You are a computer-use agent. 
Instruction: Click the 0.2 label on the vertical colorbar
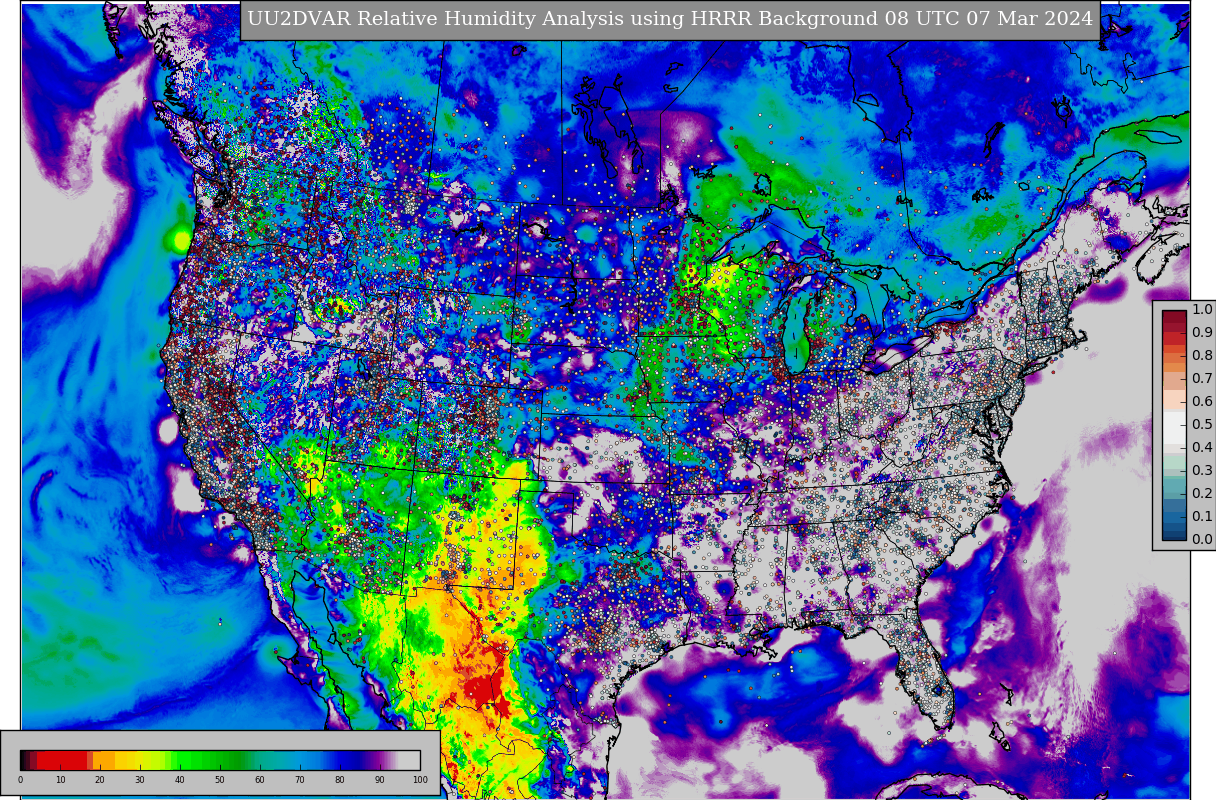coord(1202,494)
